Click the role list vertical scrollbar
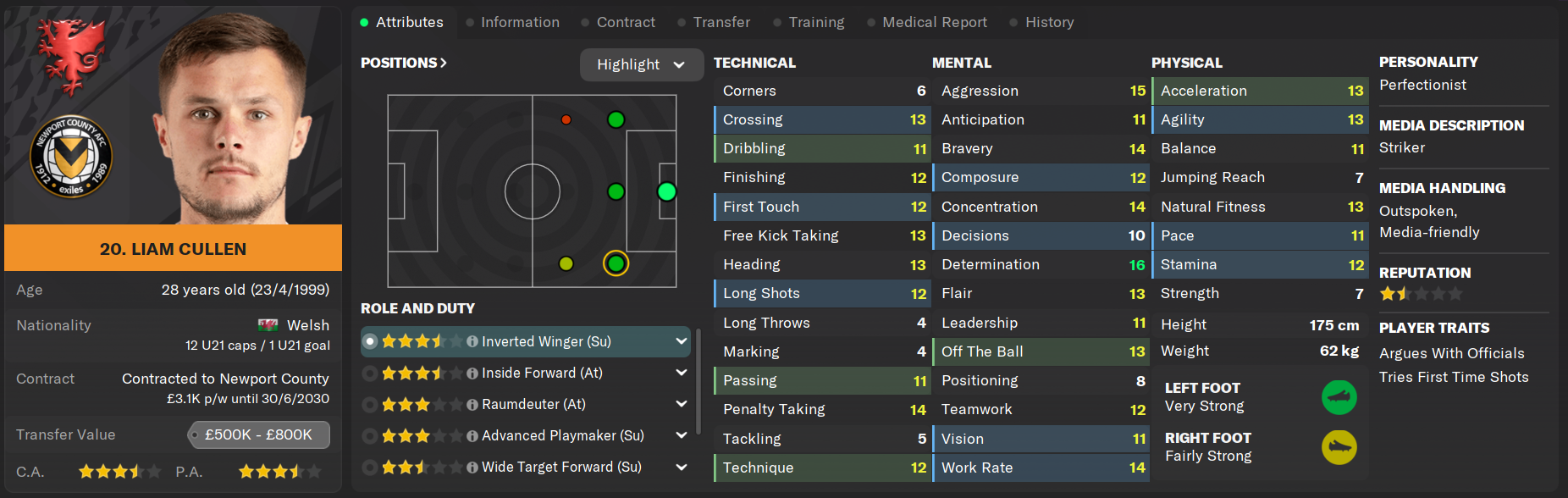Screen dimensions: 1568x498 click(698, 381)
